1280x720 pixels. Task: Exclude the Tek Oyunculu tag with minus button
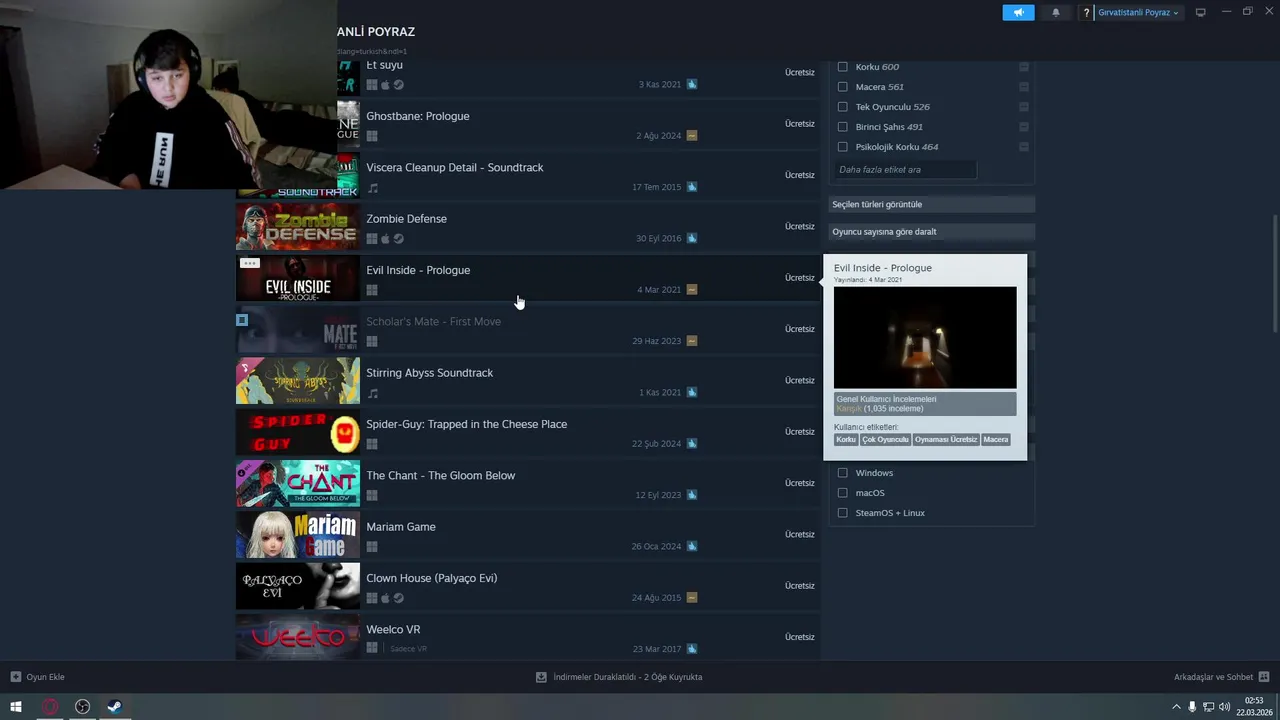click(1023, 106)
